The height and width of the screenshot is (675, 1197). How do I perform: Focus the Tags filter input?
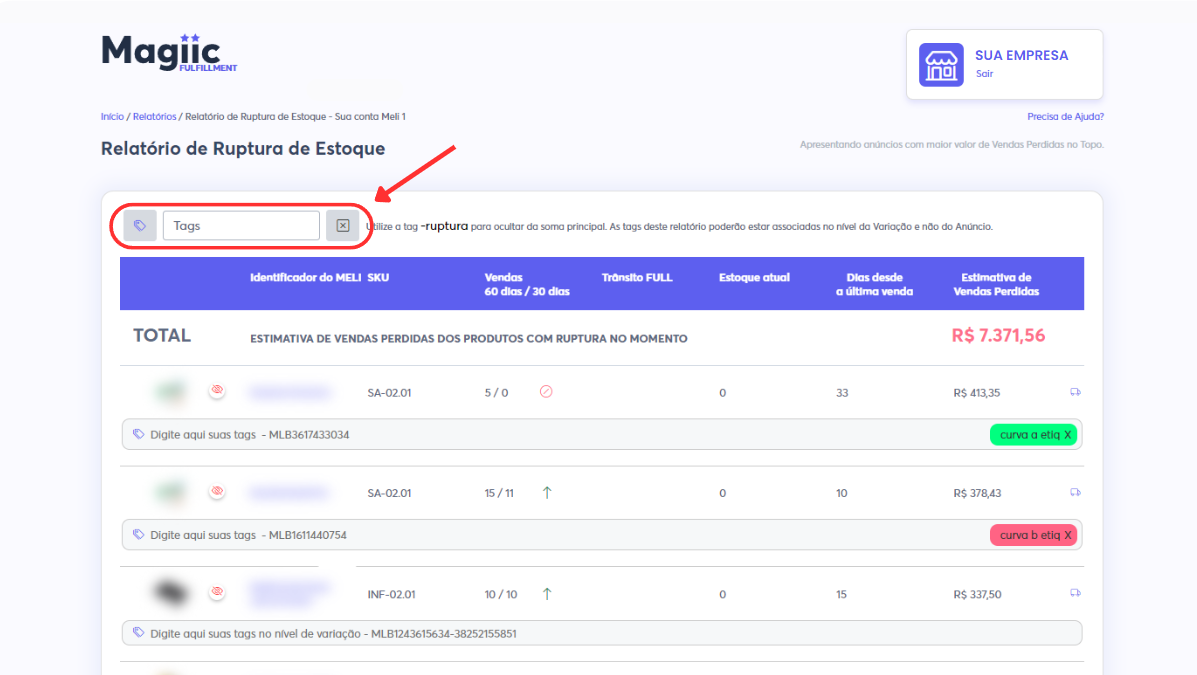pyautogui.click(x=241, y=225)
